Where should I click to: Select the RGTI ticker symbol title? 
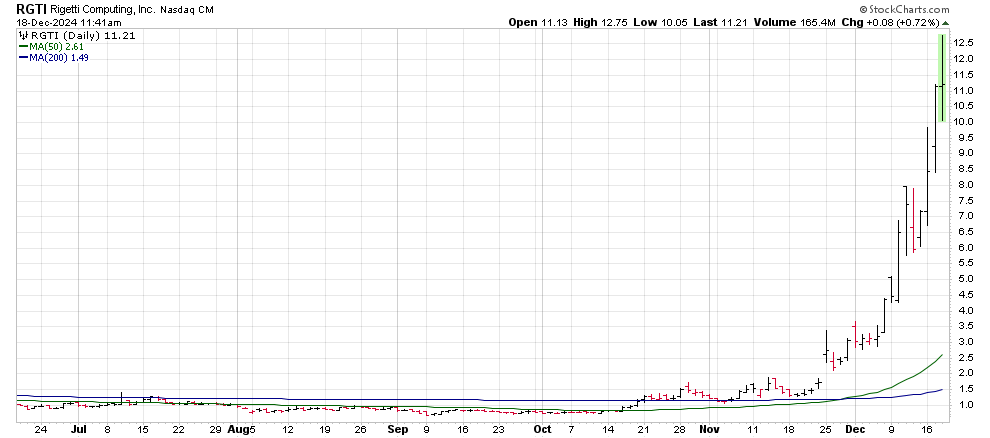(x=29, y=8)
